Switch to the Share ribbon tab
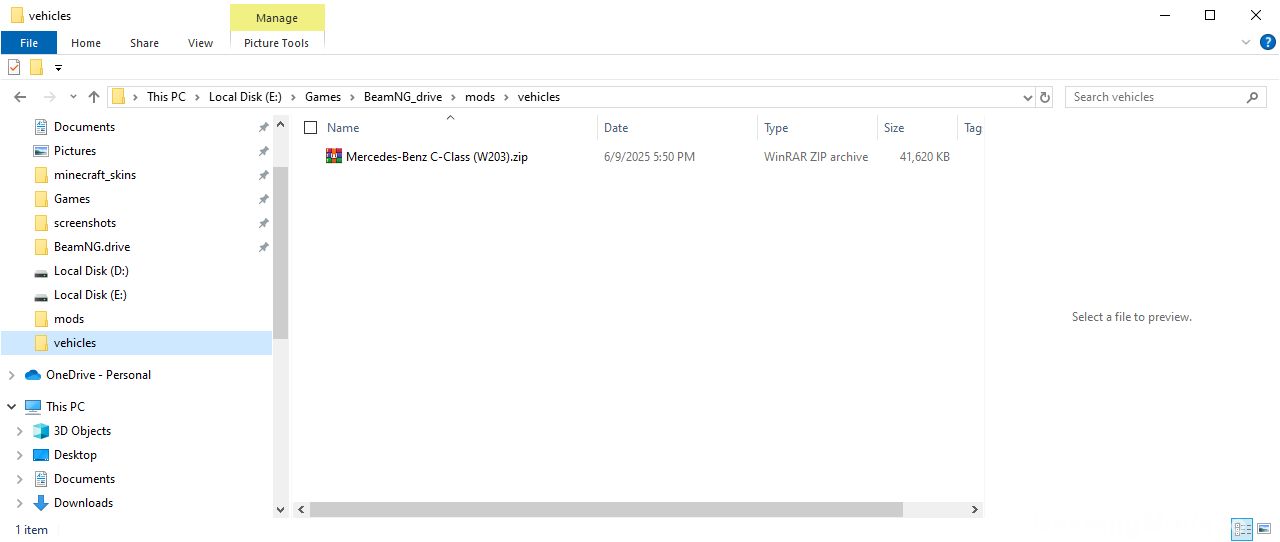1280x542 pixels. point(144,43)
